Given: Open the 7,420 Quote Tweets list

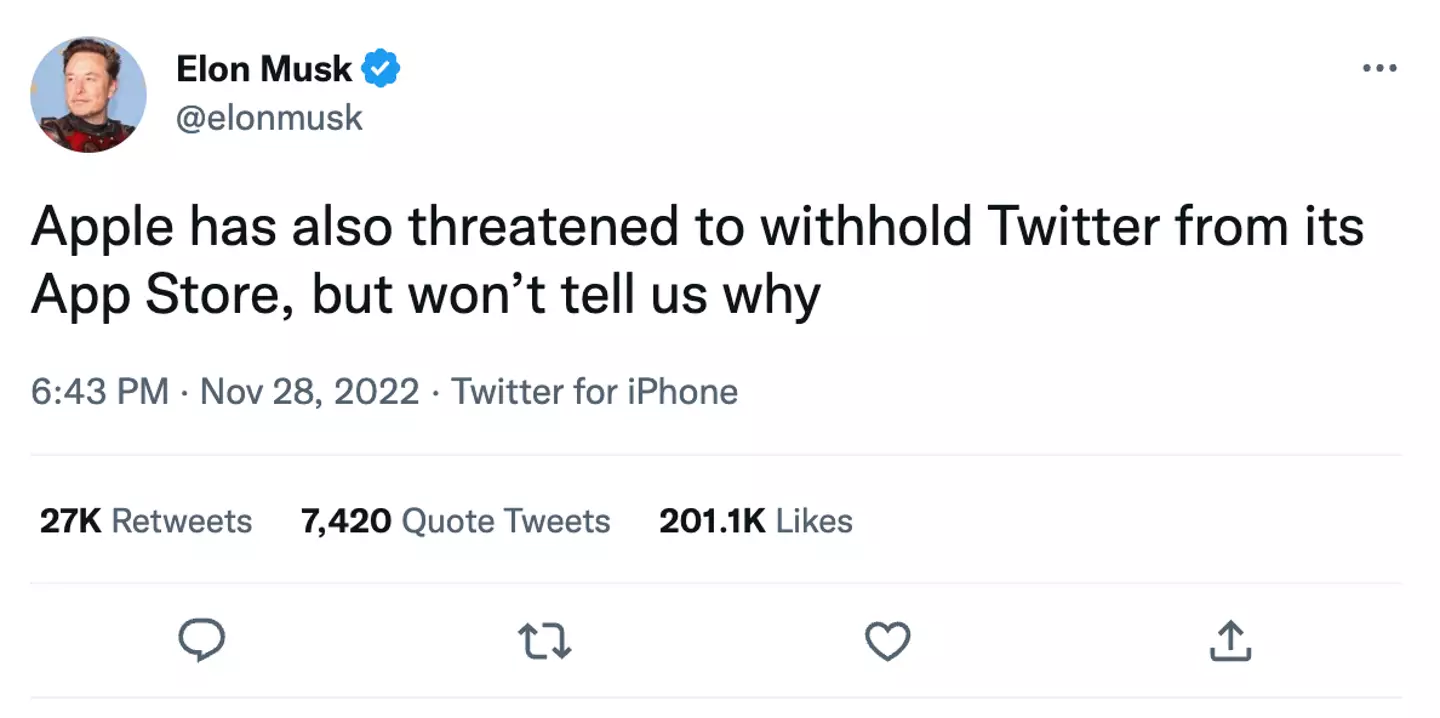Looking at the screenshot, I should pos(455,521).
